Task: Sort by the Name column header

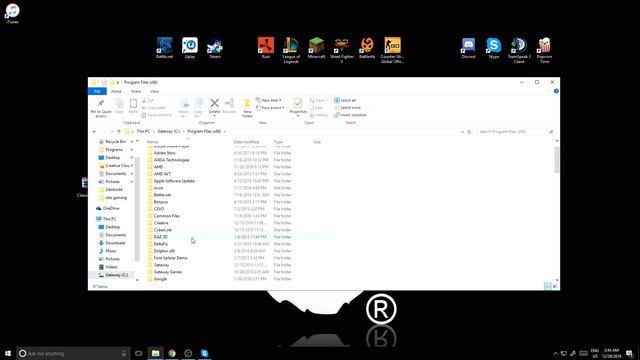Action: [152, 142]
